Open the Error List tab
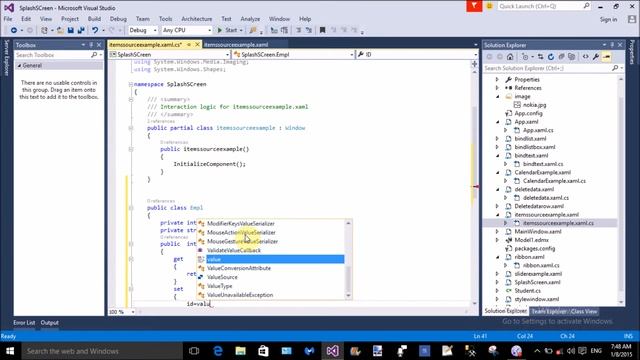640x360 pixels. 24,322
